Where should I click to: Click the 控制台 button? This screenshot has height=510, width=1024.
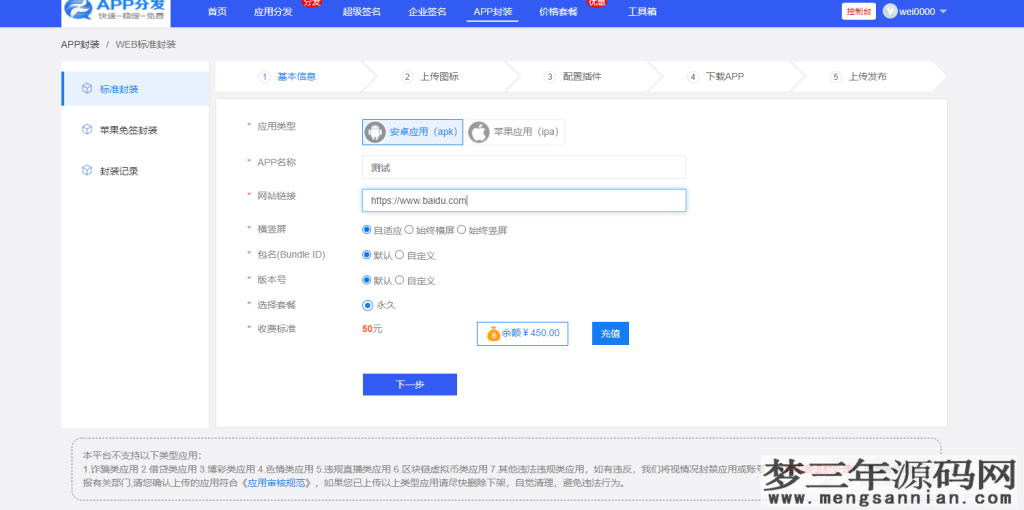pos(859,12)
